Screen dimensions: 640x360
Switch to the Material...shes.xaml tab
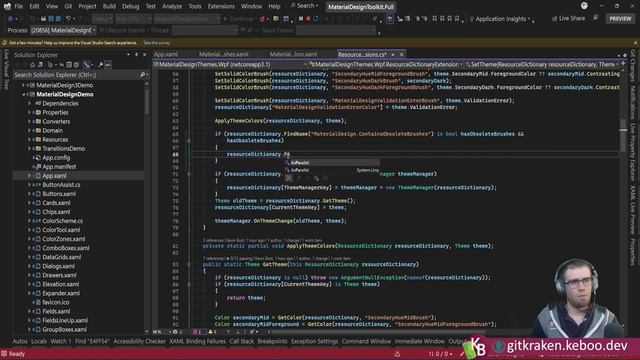(224, 54)
